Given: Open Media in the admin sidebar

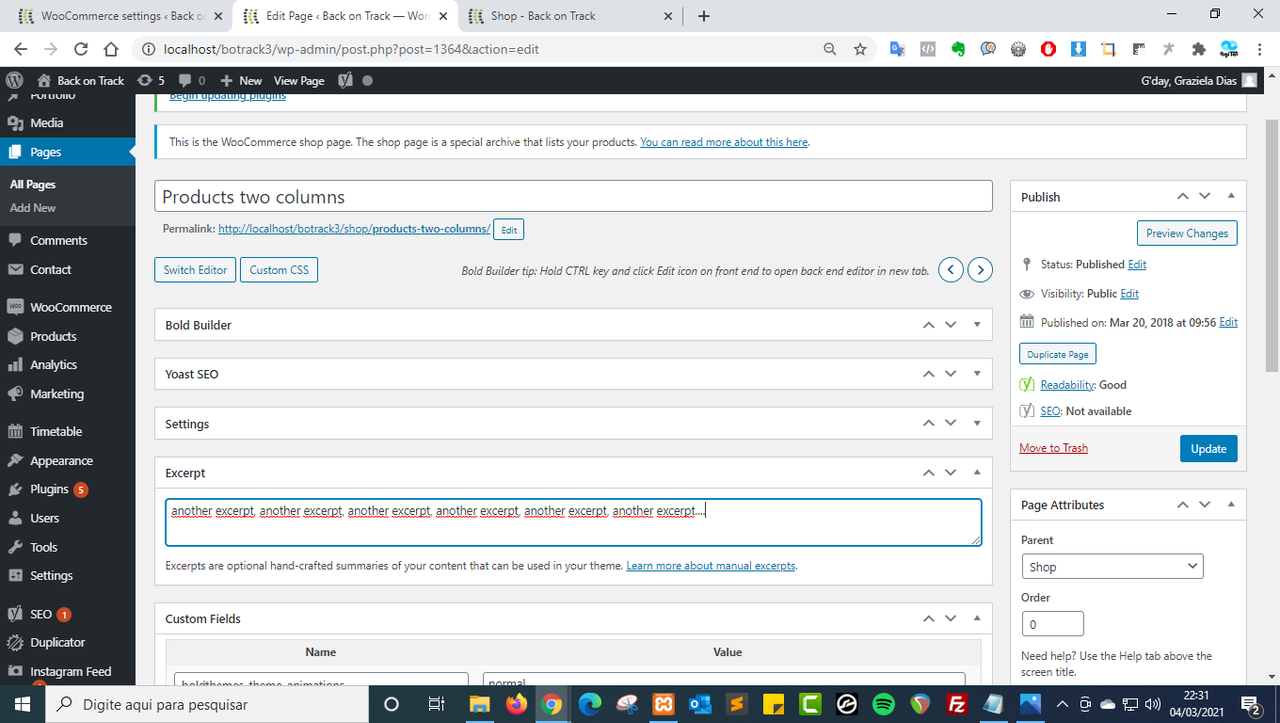Looking at the screenshot, I should coord(46,123).
